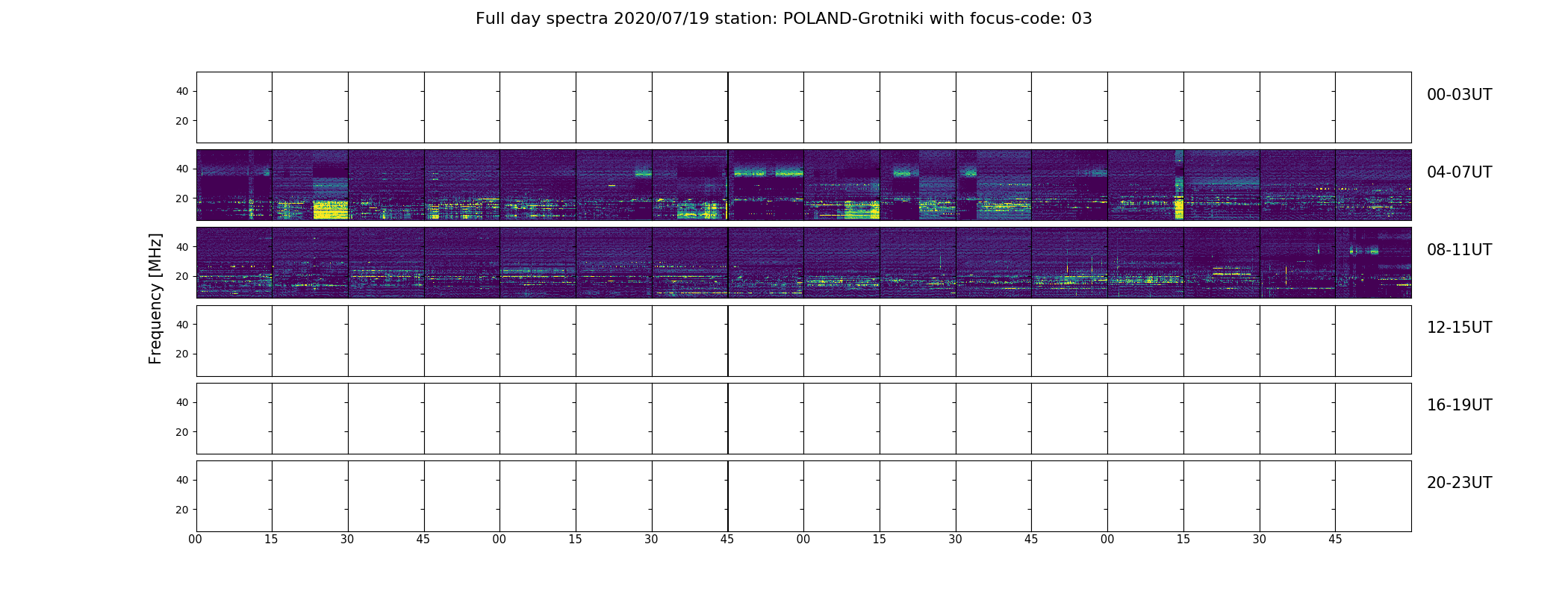Click the "40" tick of the 16-19UT row
The width and height of the screenshot is (1568, 597).
click(181, 402)
